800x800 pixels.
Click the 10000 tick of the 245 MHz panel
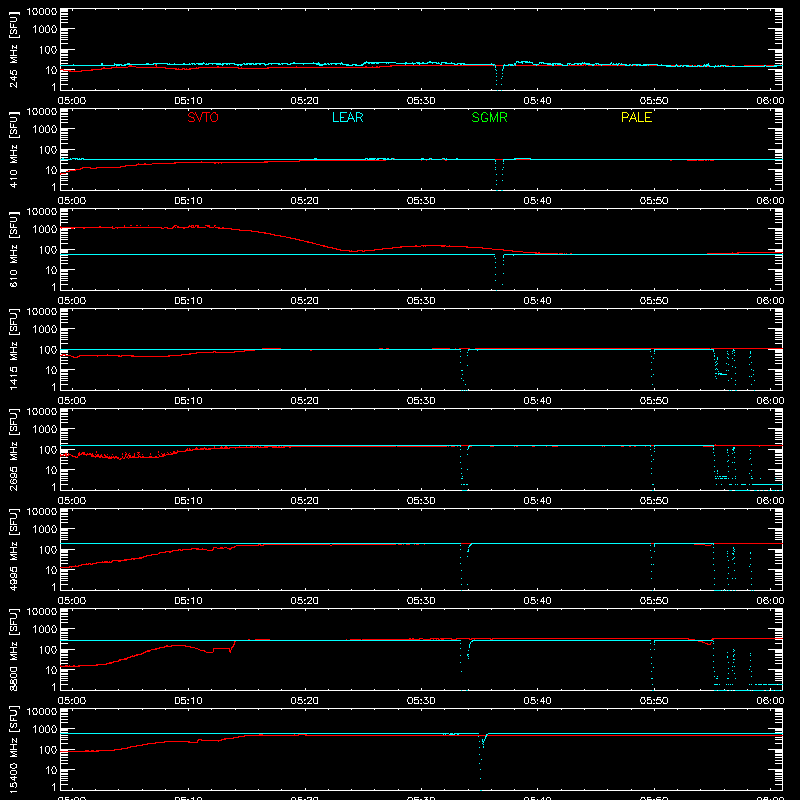click(42, 12)
